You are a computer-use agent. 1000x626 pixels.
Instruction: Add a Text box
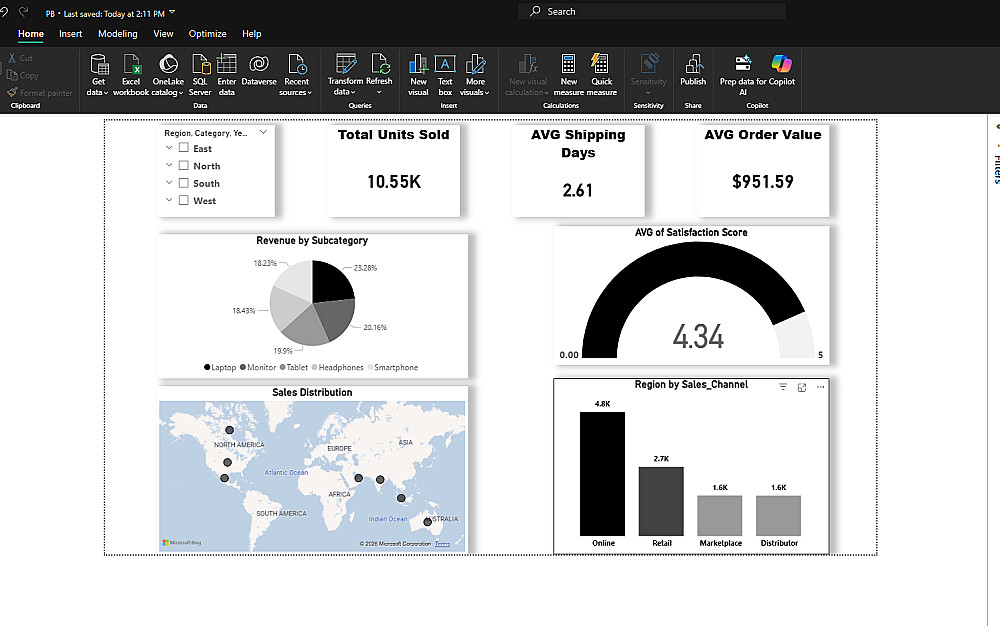point(445,65)
